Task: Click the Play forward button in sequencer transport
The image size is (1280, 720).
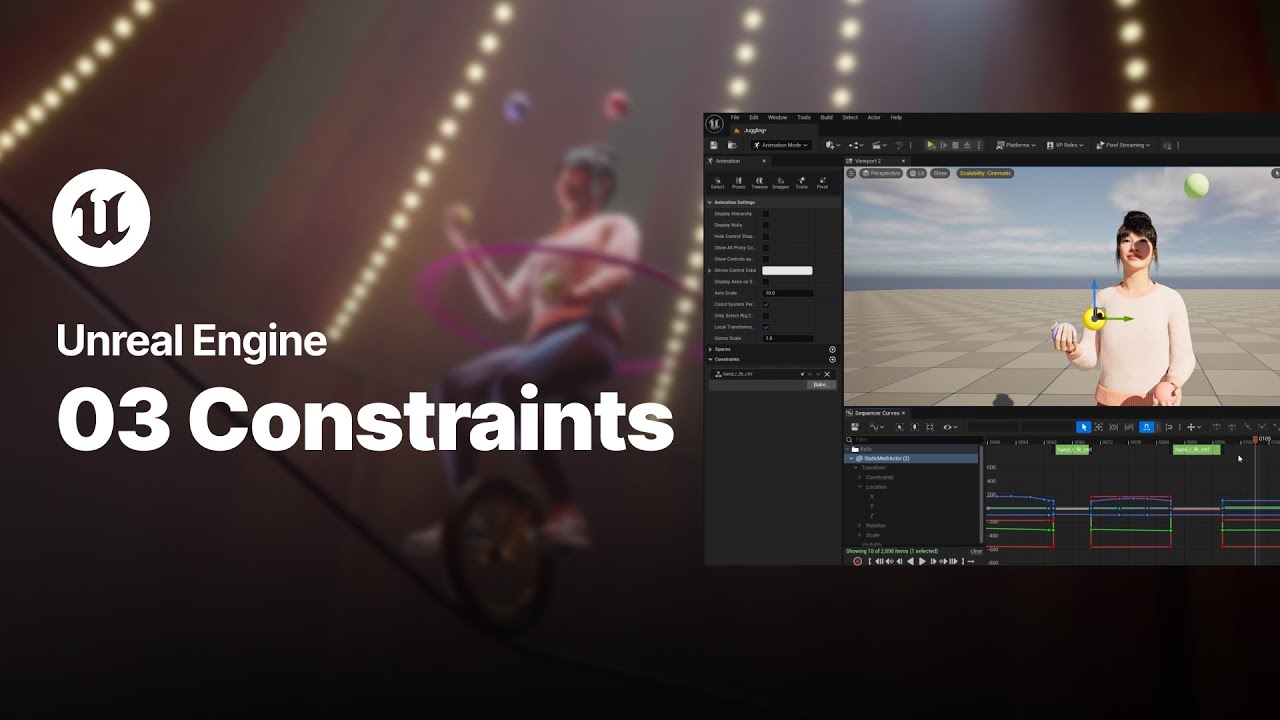Action: click(x=922, y=561)
